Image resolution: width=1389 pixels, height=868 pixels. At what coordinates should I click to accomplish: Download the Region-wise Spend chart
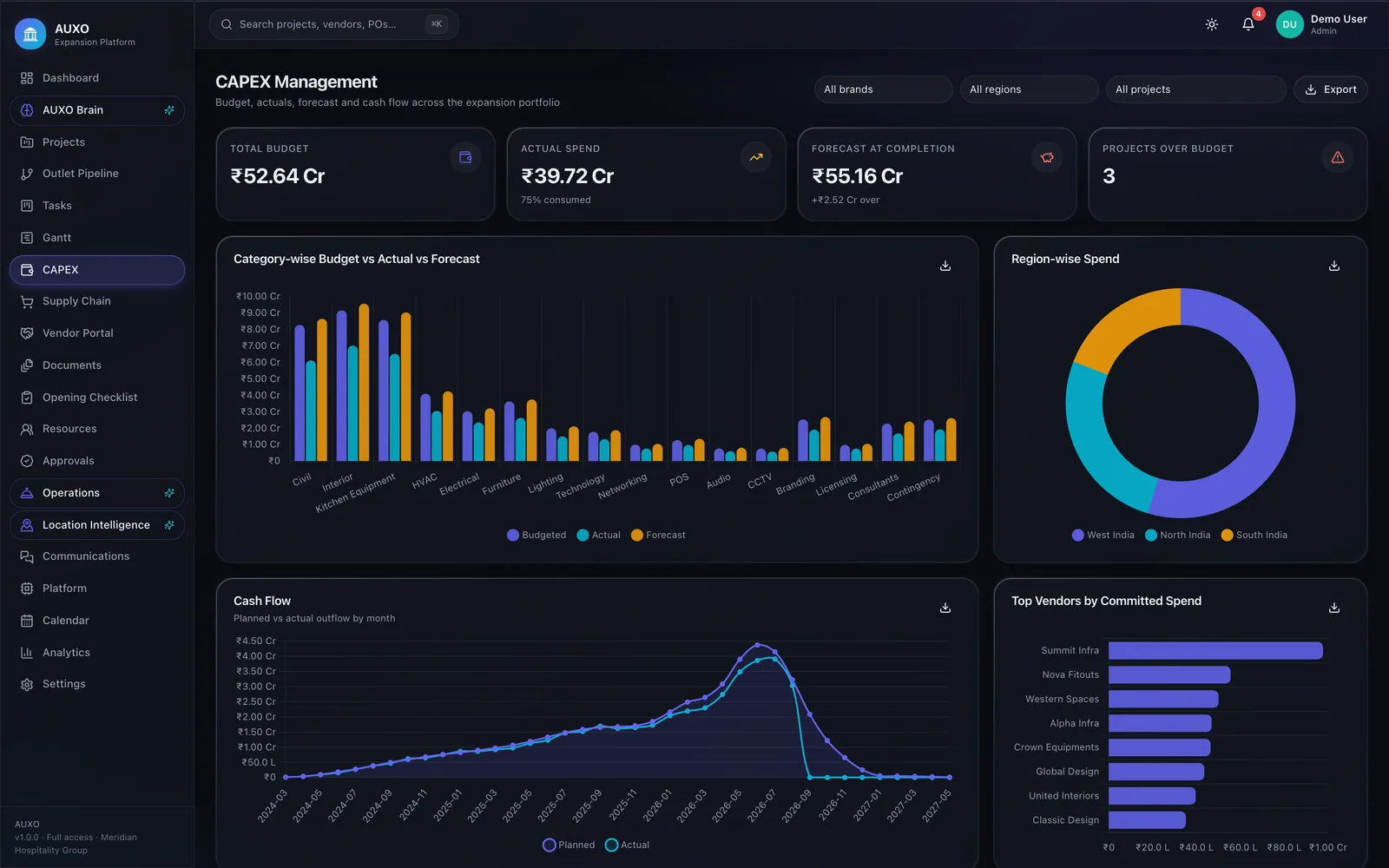coord(1334,266)
